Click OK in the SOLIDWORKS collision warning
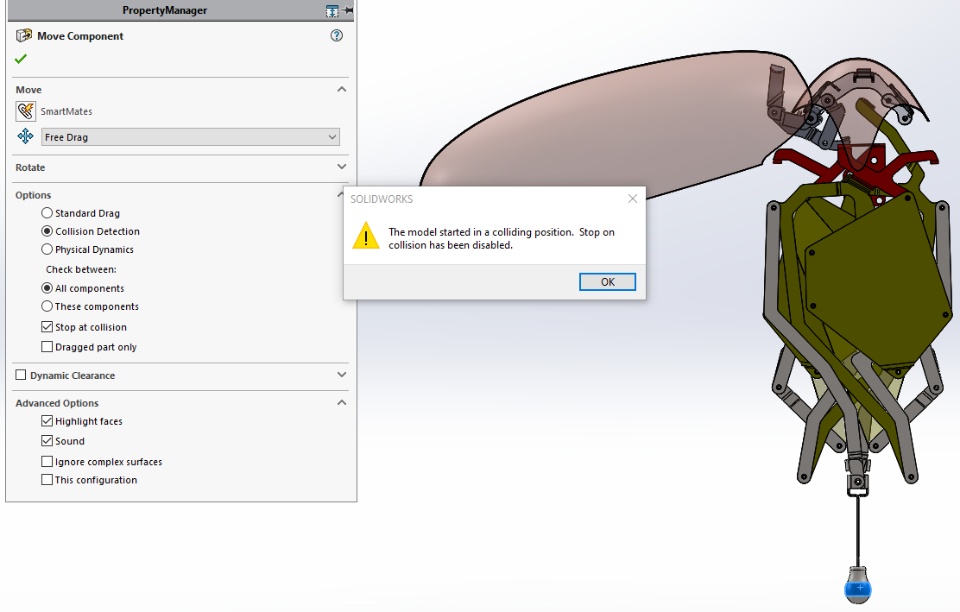 (607, 282)
